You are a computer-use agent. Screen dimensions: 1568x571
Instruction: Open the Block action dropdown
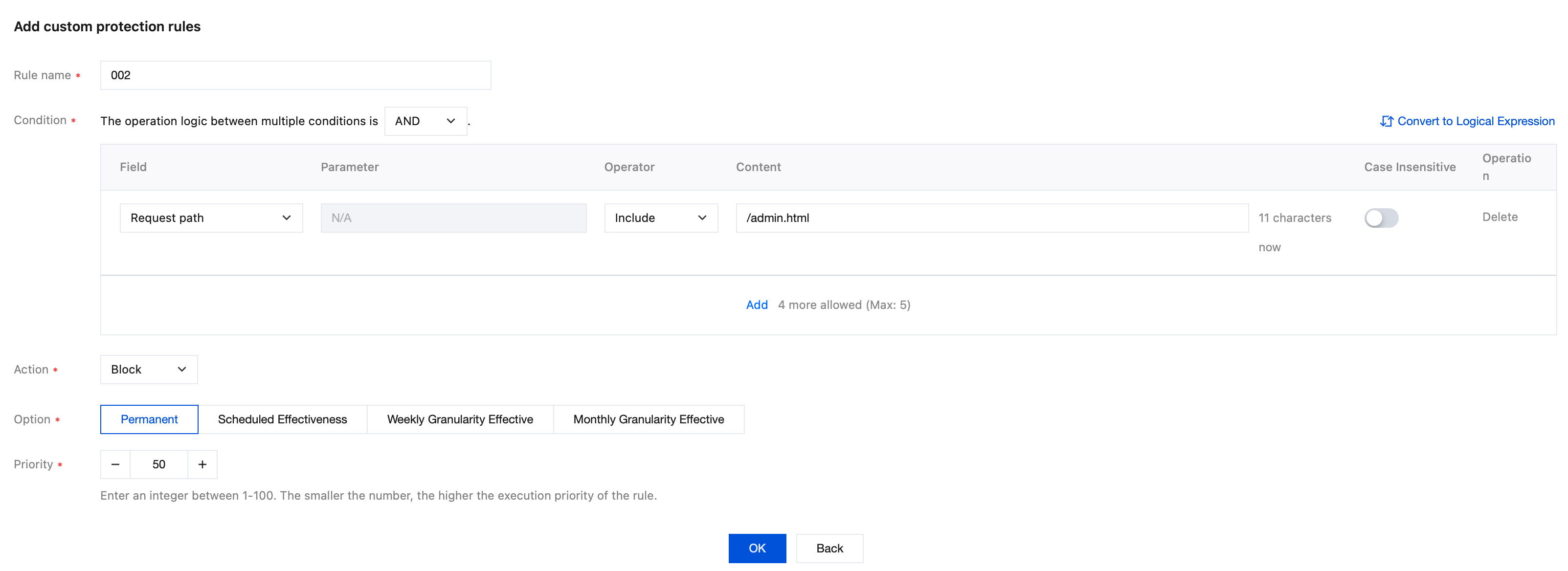(149, 370)
